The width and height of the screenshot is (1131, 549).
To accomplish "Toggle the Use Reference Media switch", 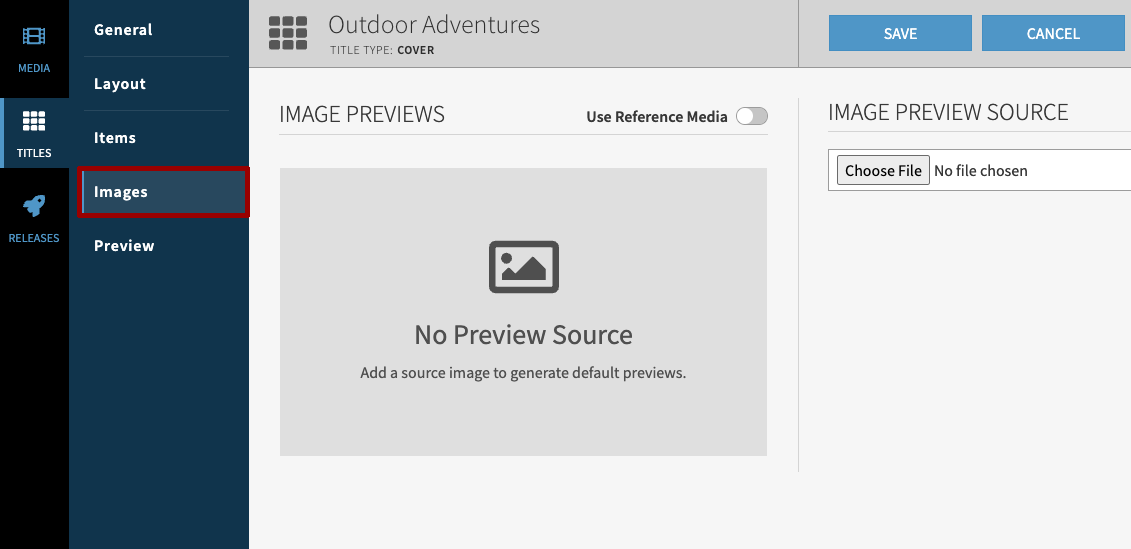I will point(751,116).
